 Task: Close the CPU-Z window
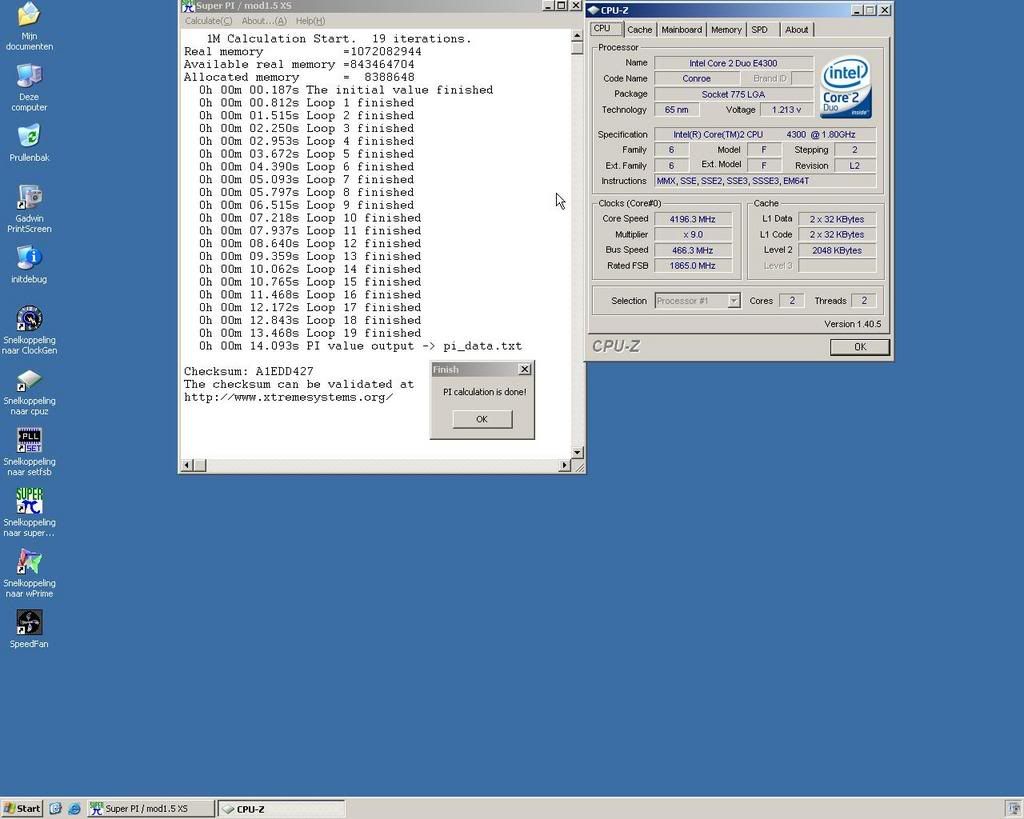click(x=884, y=10)
